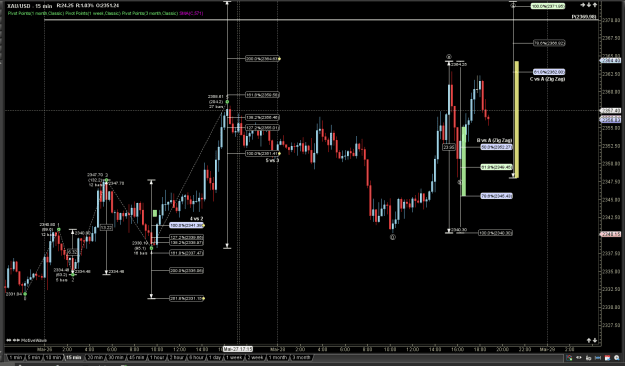The image size is (625, 366).
Task: Switch to the 45 min timeframe tab
Action: [136, 358]
